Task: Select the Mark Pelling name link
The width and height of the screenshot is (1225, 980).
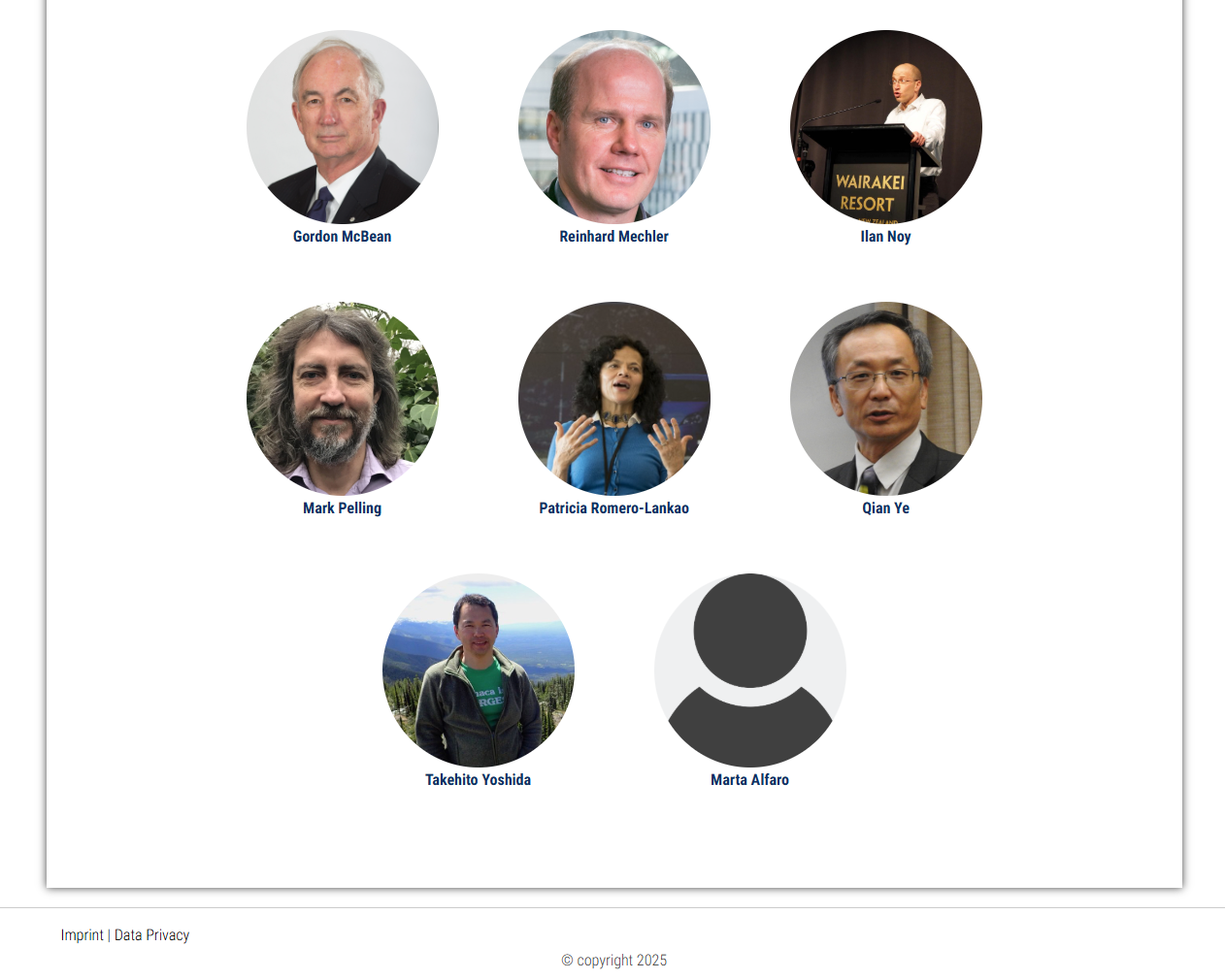Action: point(343,508)
